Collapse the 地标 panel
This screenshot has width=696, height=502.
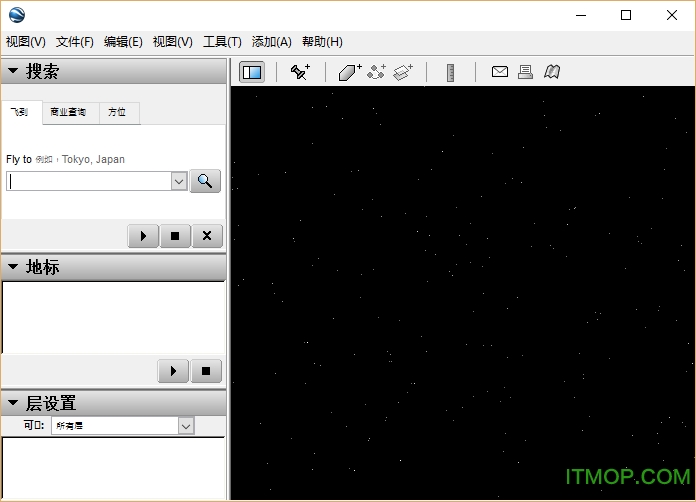[x=13, y=267]
